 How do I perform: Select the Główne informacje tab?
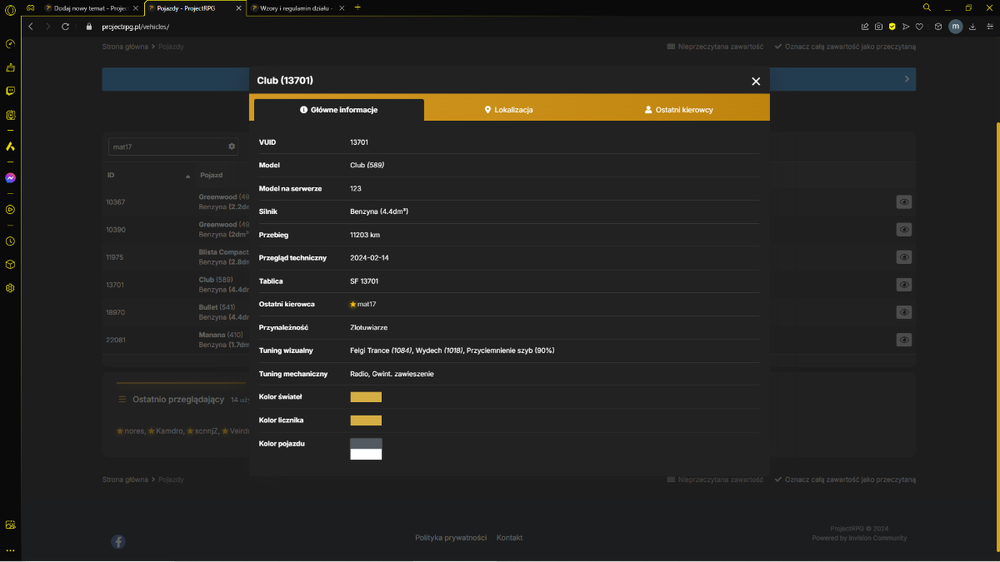pyautogui.click(x=339, y=110)
